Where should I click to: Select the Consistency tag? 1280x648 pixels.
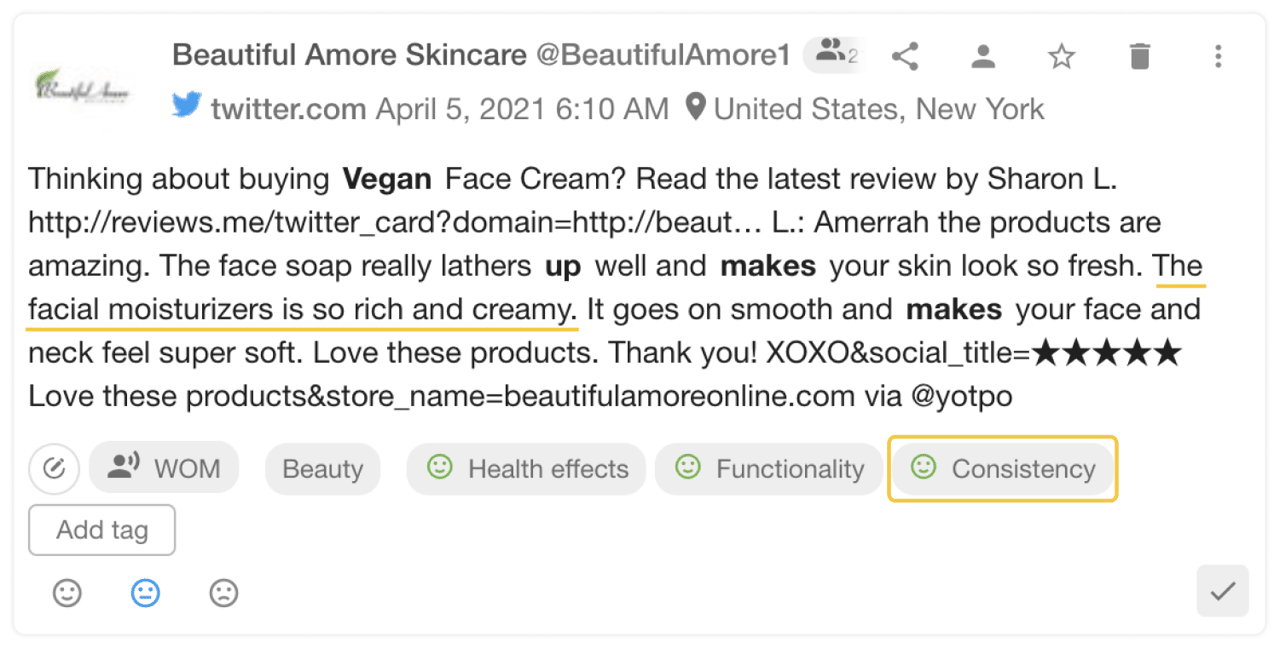click(1003, 468)
